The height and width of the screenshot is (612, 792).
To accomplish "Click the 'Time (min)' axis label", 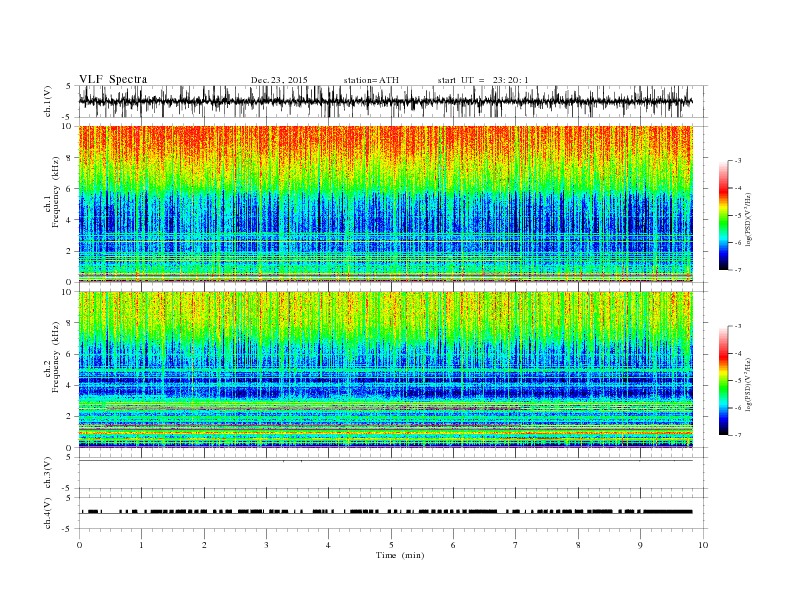I will [400, 555].
